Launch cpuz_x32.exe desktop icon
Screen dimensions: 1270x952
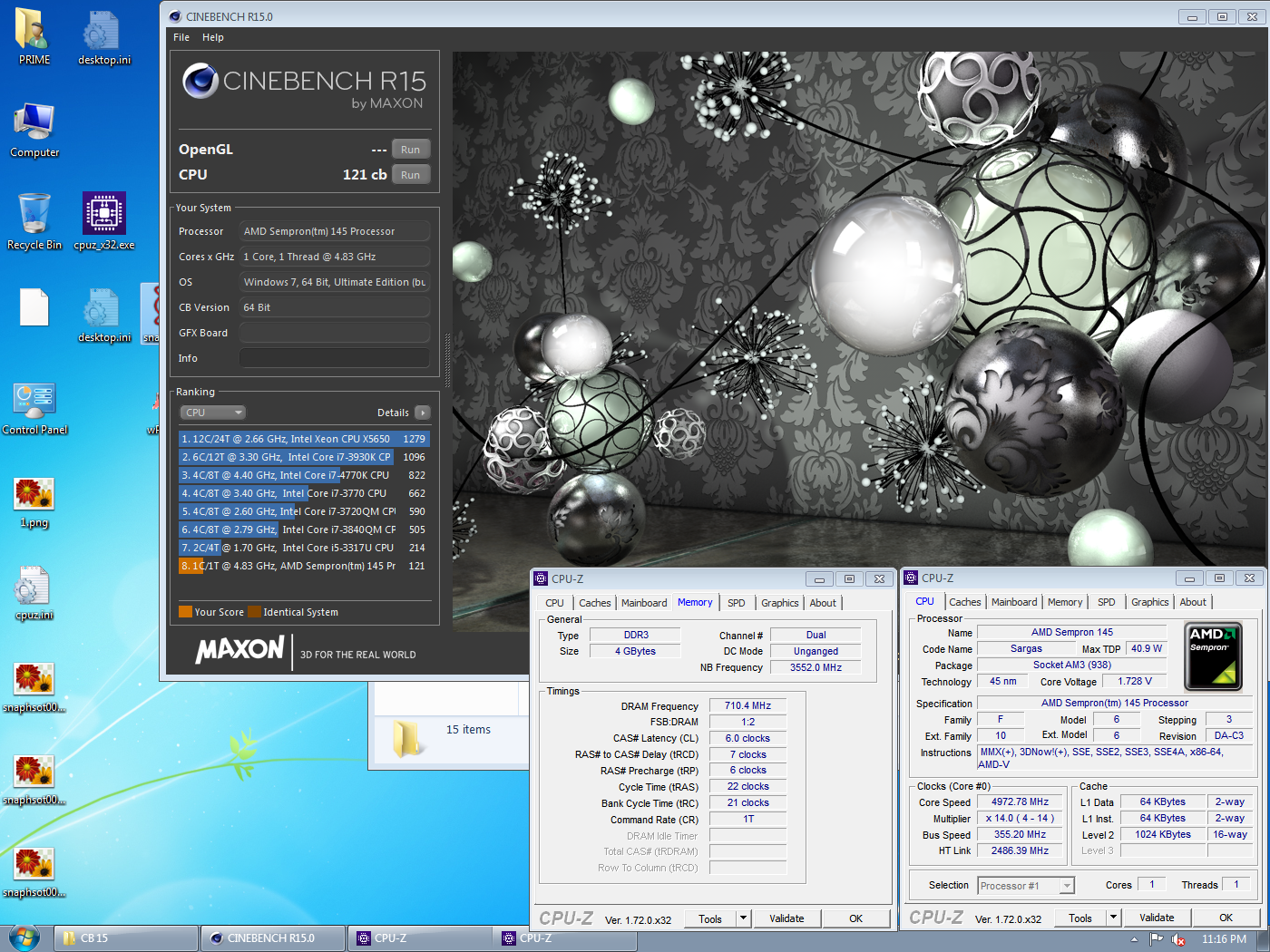click(104, 222)
